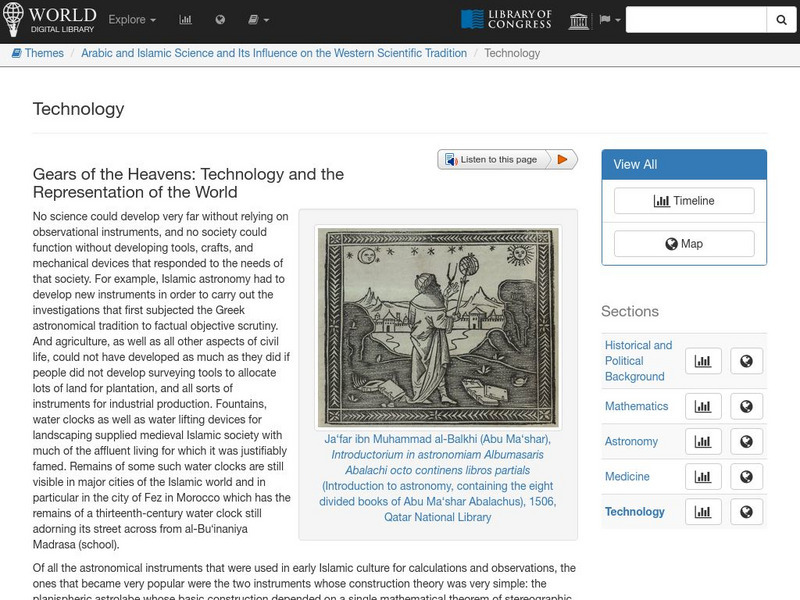Click the UNESCO building icon in header
800x600 pixels.
[x=576, y=18]
